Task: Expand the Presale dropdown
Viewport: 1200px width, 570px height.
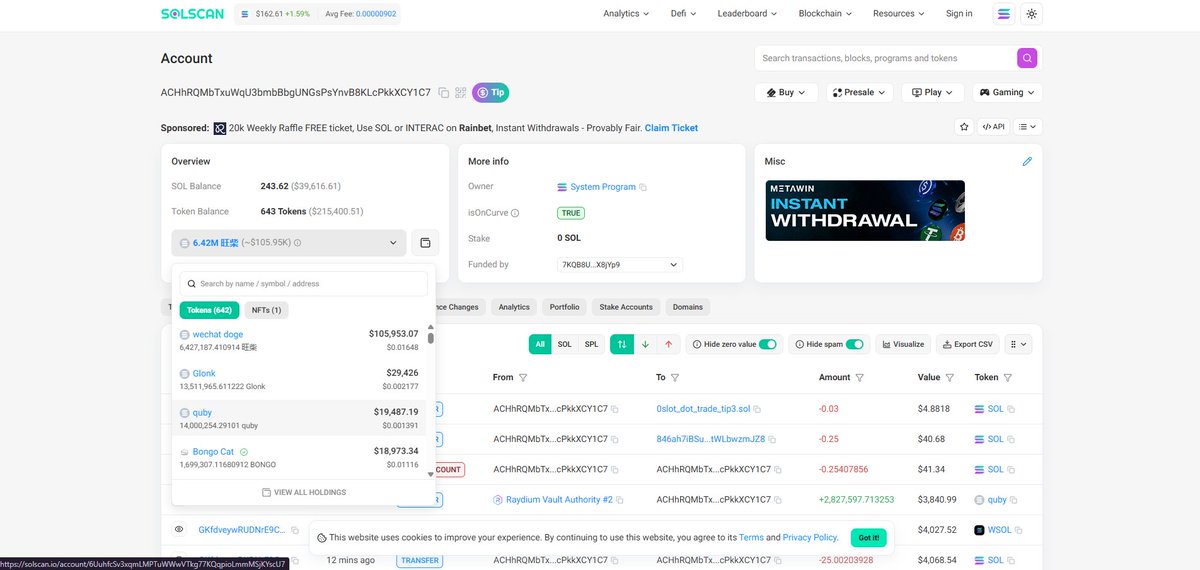Action: 858,92
